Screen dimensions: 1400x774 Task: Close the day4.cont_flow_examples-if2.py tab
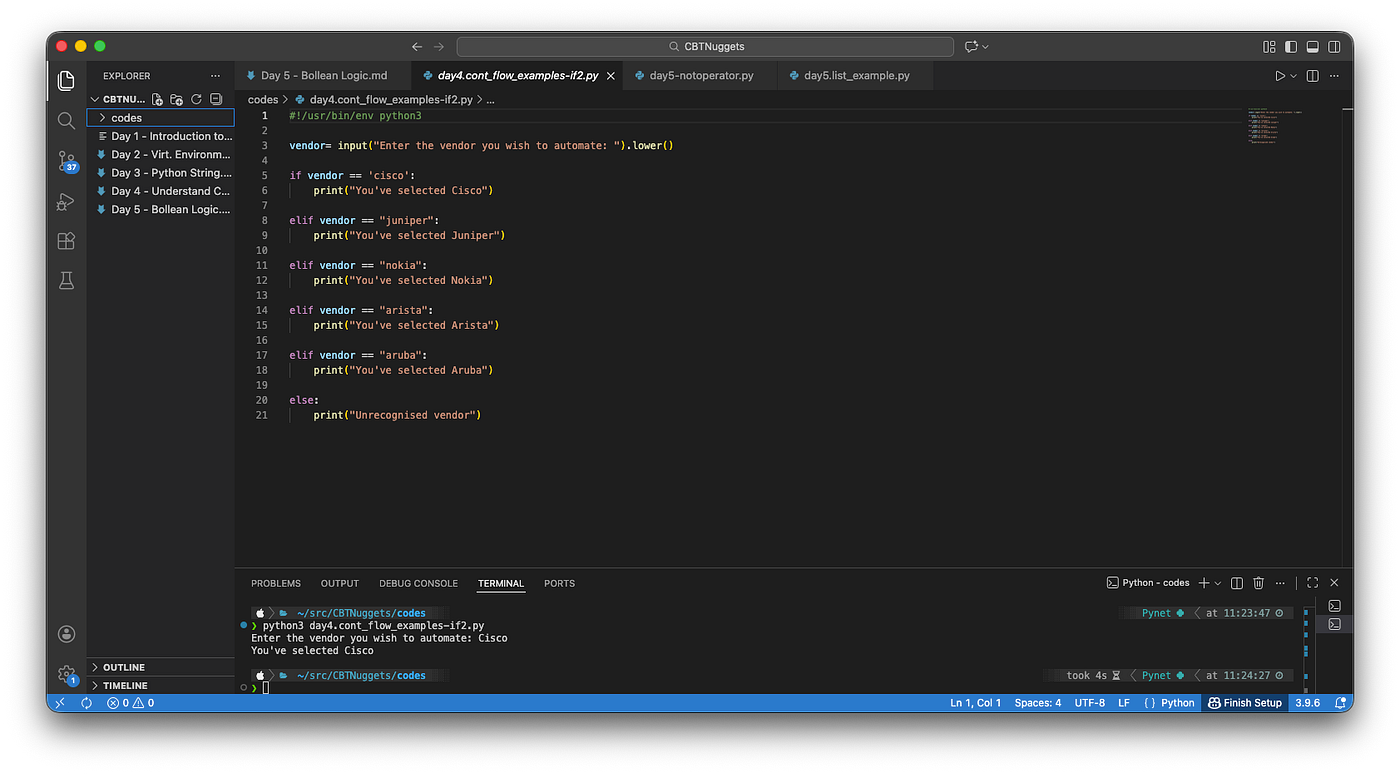(611, 75)
